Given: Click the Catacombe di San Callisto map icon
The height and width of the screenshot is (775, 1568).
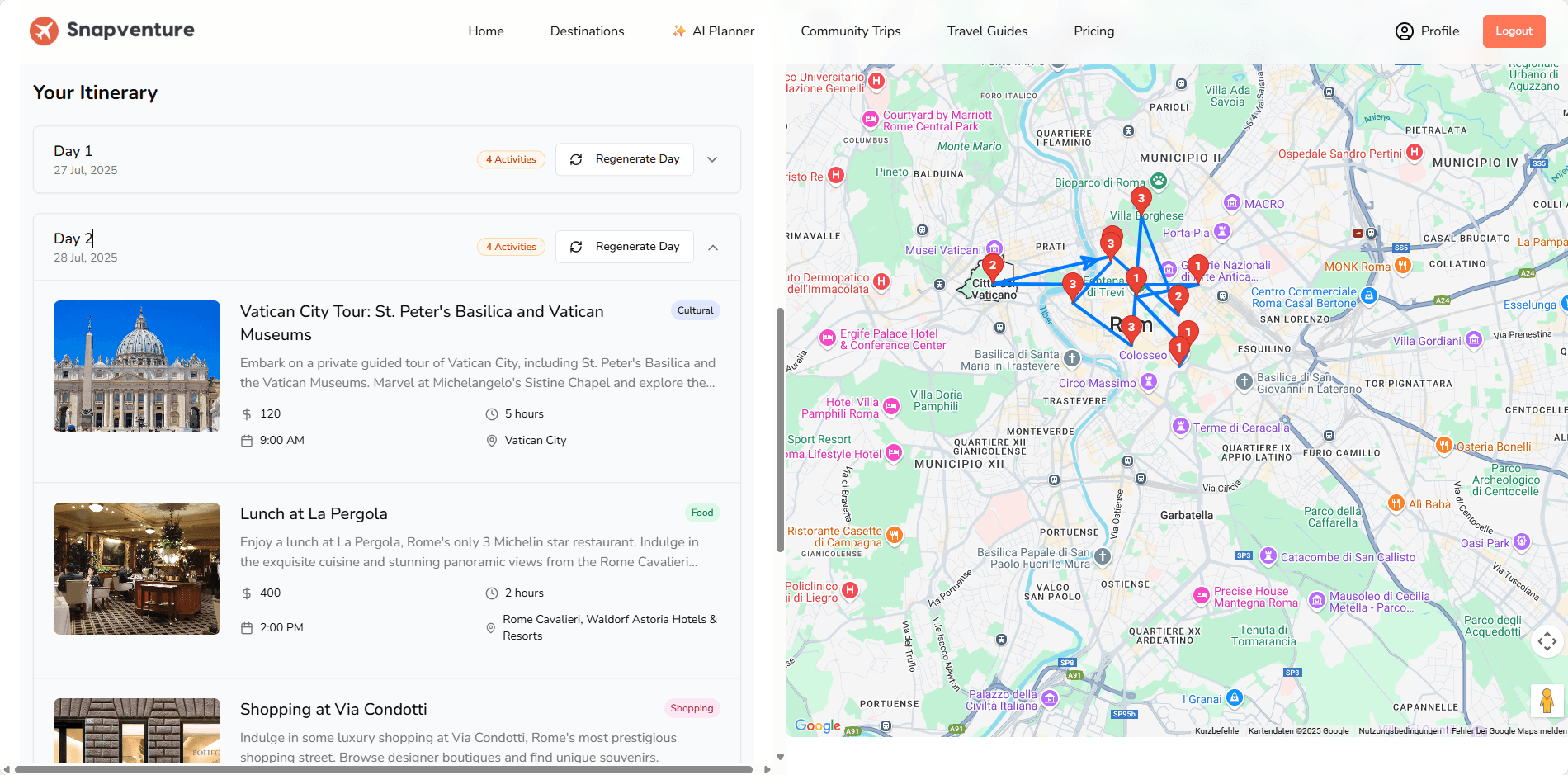Looking at the screenshot, I should click(1269, 555).
